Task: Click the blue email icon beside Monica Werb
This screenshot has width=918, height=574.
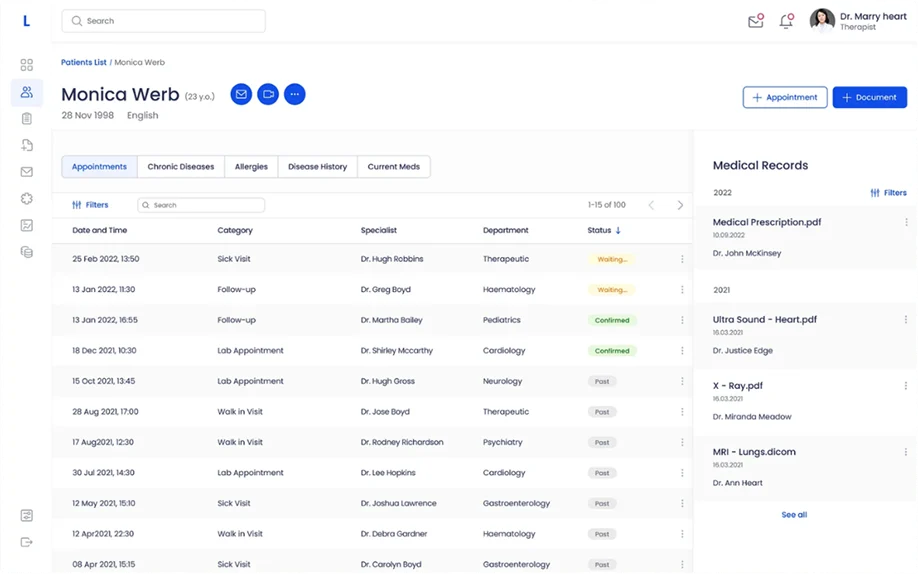Action: pos(241,94)
